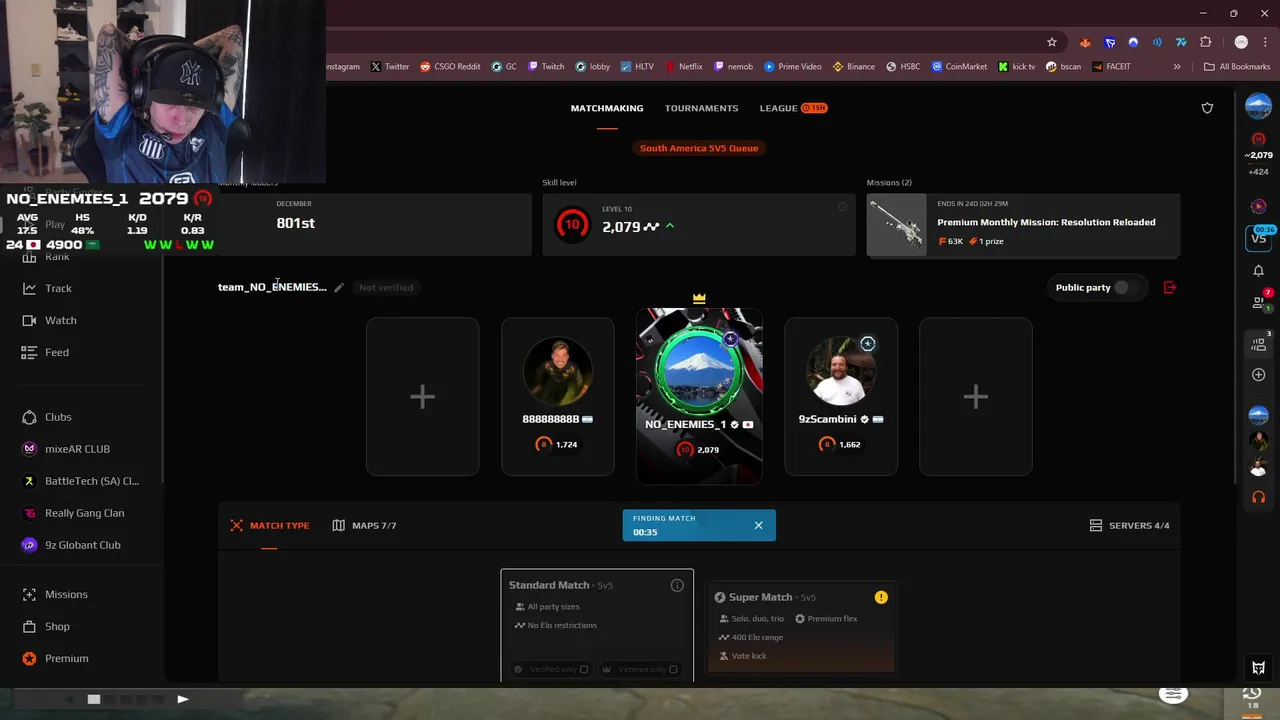
Task: Open Twitch bookmark
Action: coord(546,67)
